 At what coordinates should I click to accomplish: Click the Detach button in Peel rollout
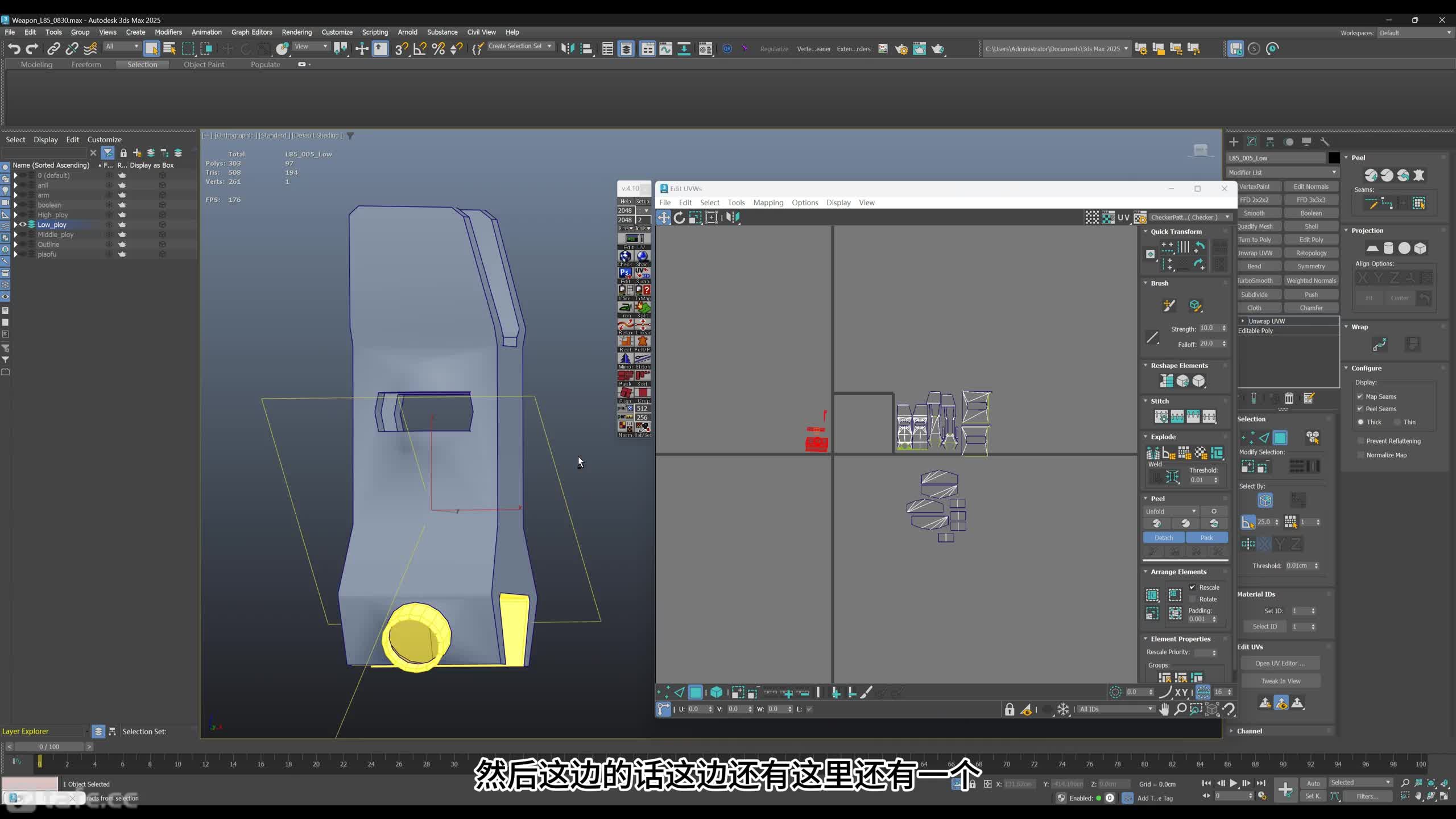[1164, 537]
